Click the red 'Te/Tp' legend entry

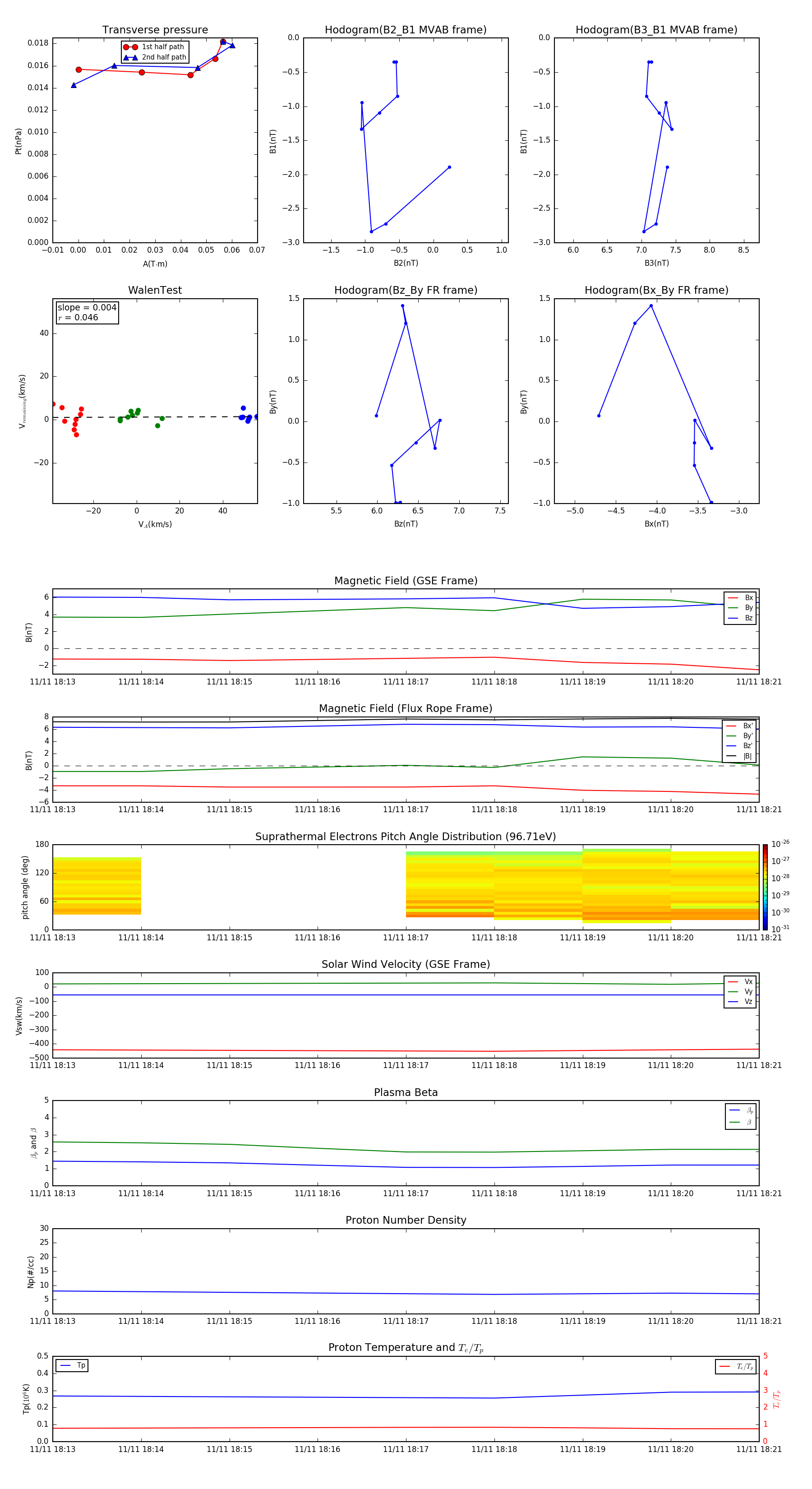[736, 1366]
